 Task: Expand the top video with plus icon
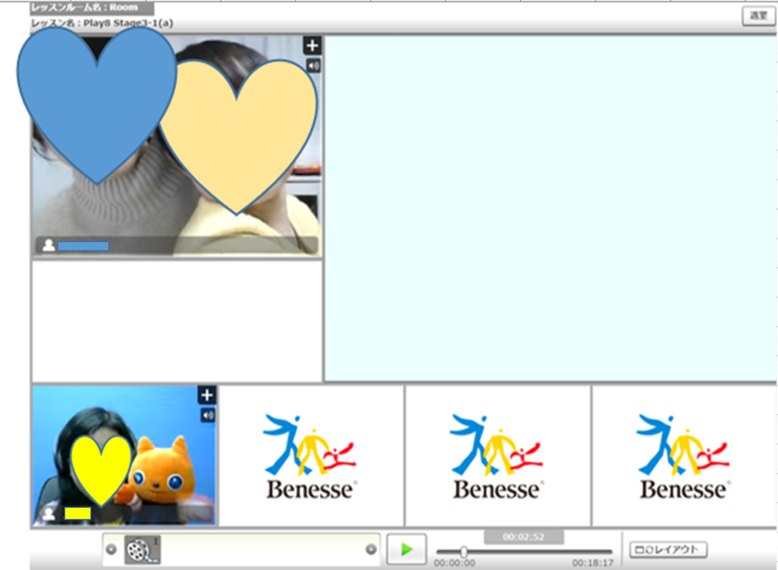point(312,46)
